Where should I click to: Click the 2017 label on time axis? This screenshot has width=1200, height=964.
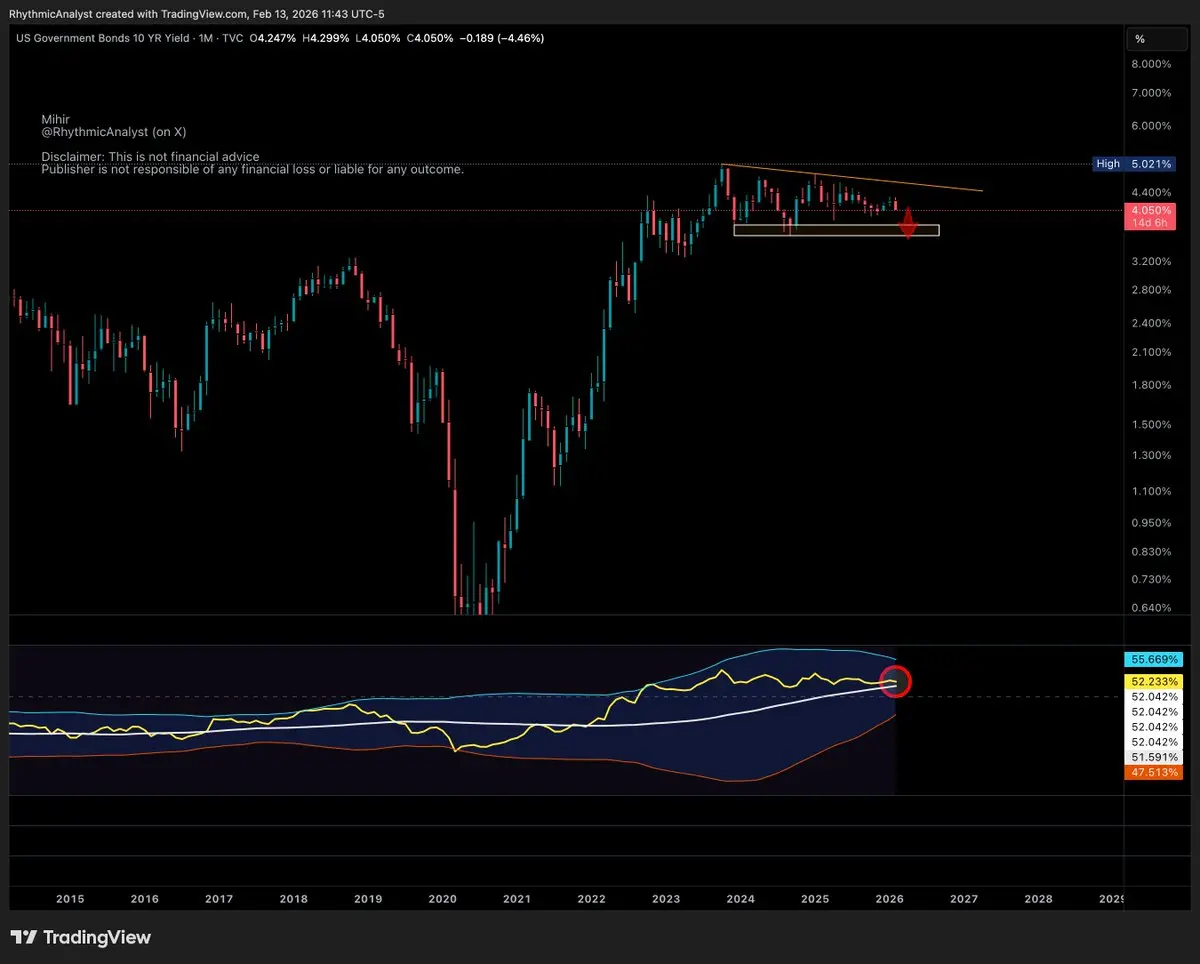(x=219, y=899)
